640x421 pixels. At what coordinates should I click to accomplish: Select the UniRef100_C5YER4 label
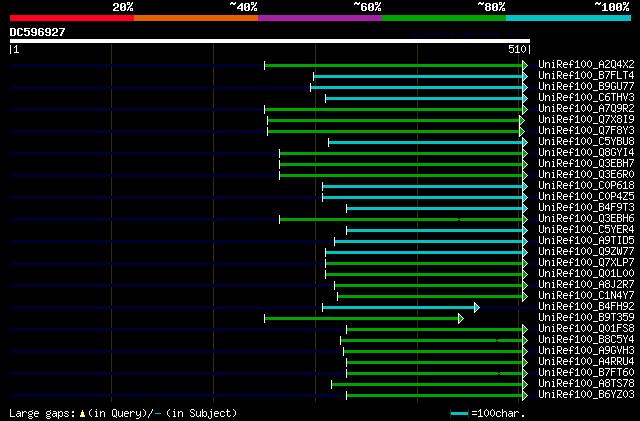pyautogui.click(x=586, y=230)
